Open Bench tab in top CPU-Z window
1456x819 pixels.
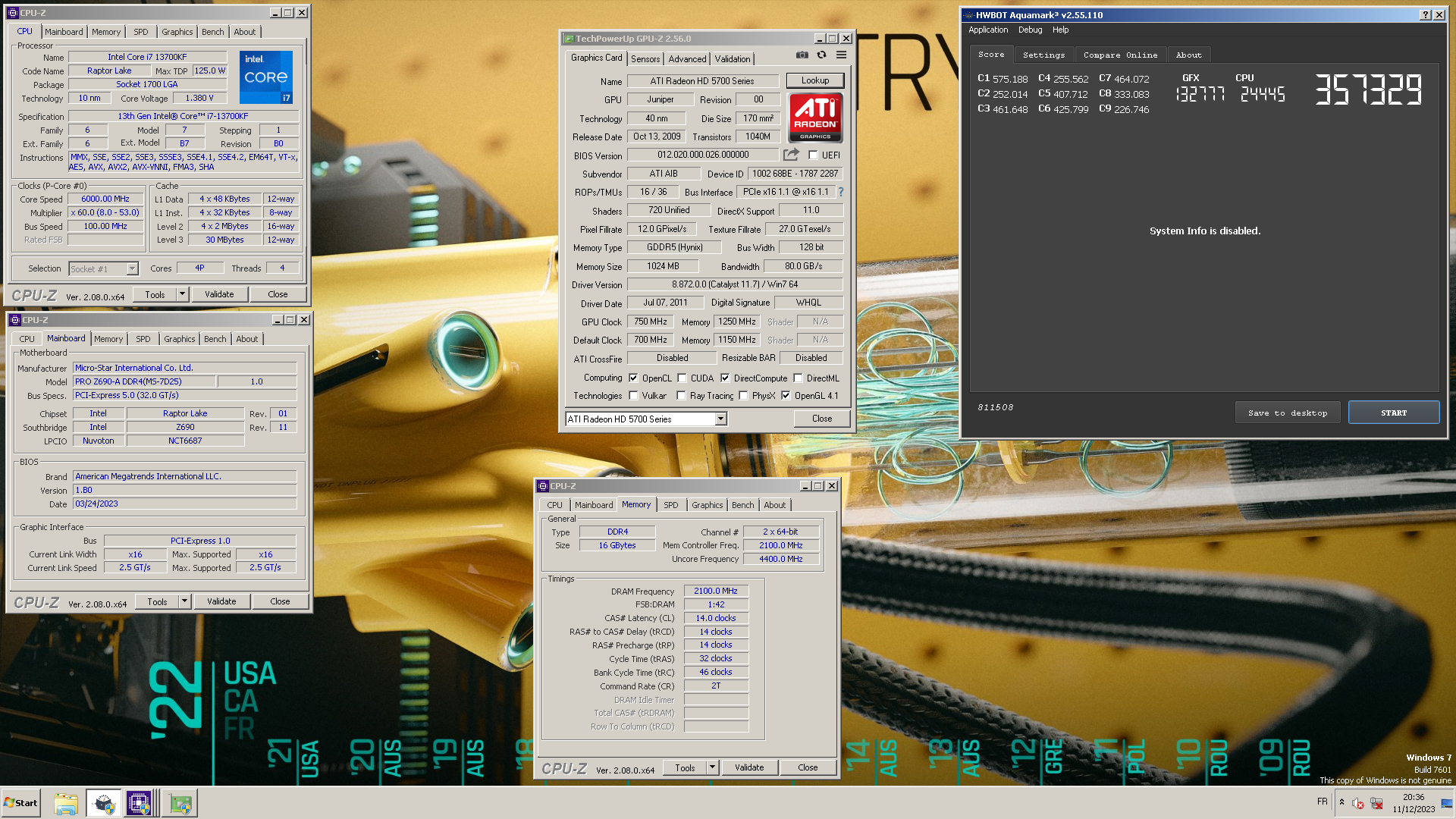[x=212, y=32]
